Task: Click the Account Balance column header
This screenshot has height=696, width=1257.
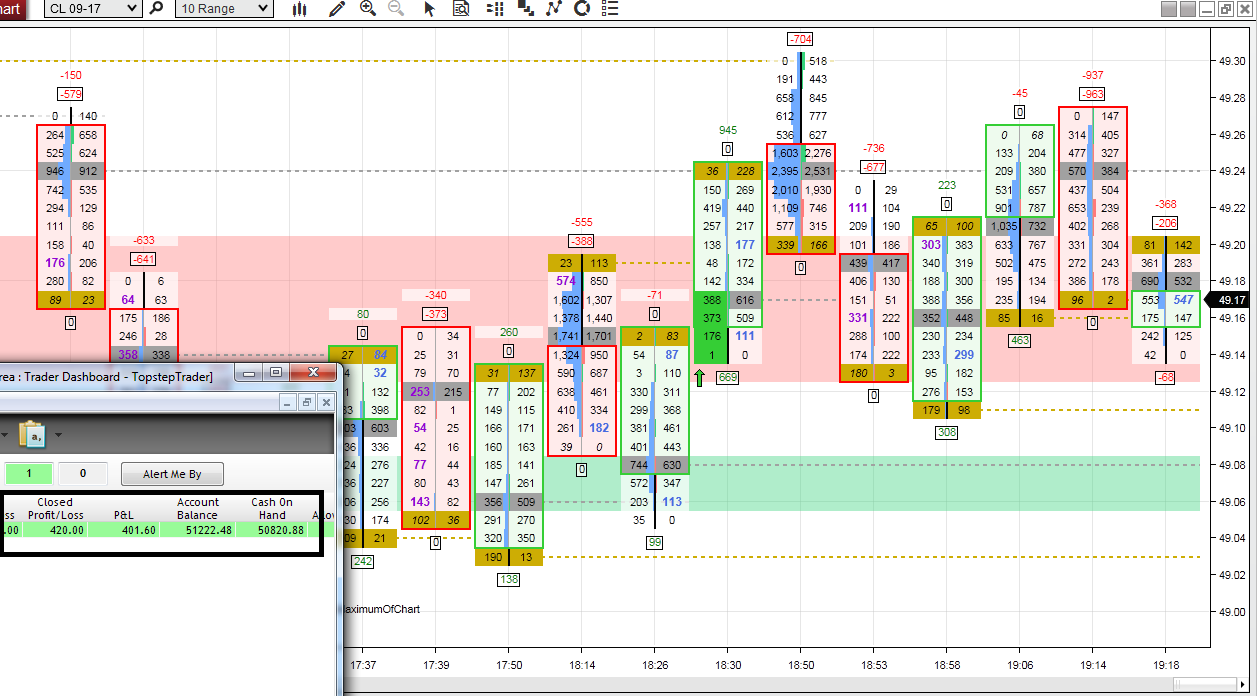Action: coord(198,508)
